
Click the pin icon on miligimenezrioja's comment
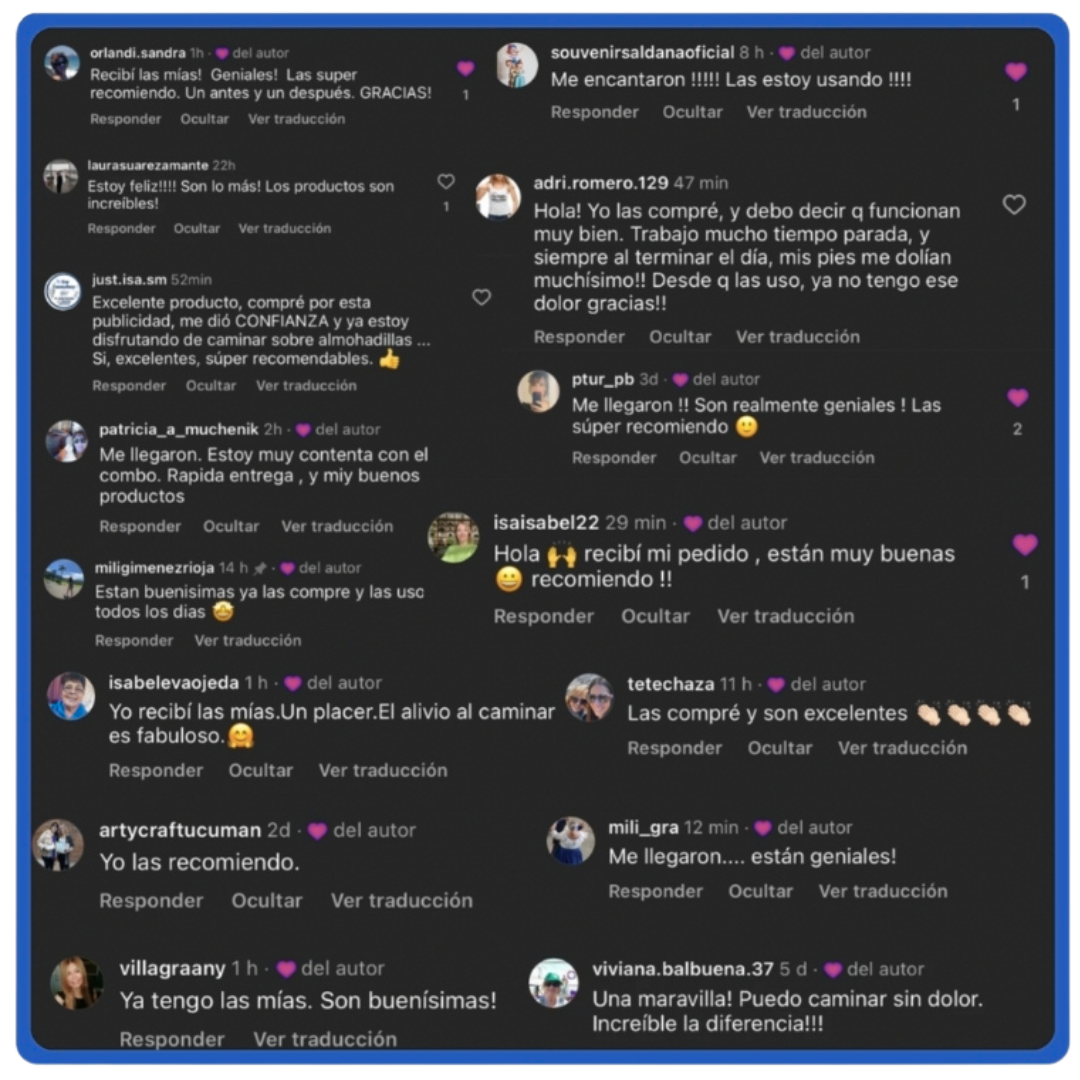260,568
